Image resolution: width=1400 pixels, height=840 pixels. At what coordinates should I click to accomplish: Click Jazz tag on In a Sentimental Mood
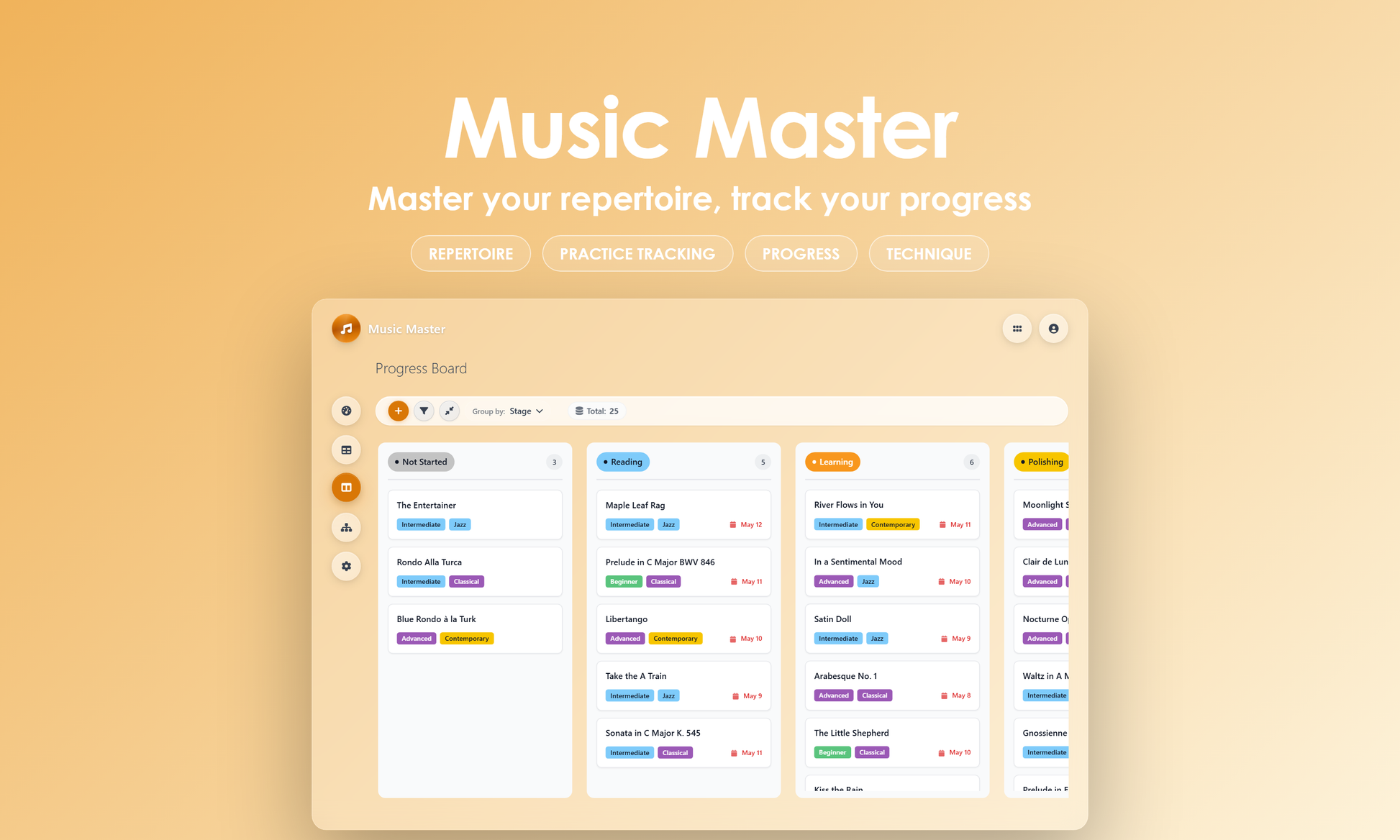[x=868, y=582]
